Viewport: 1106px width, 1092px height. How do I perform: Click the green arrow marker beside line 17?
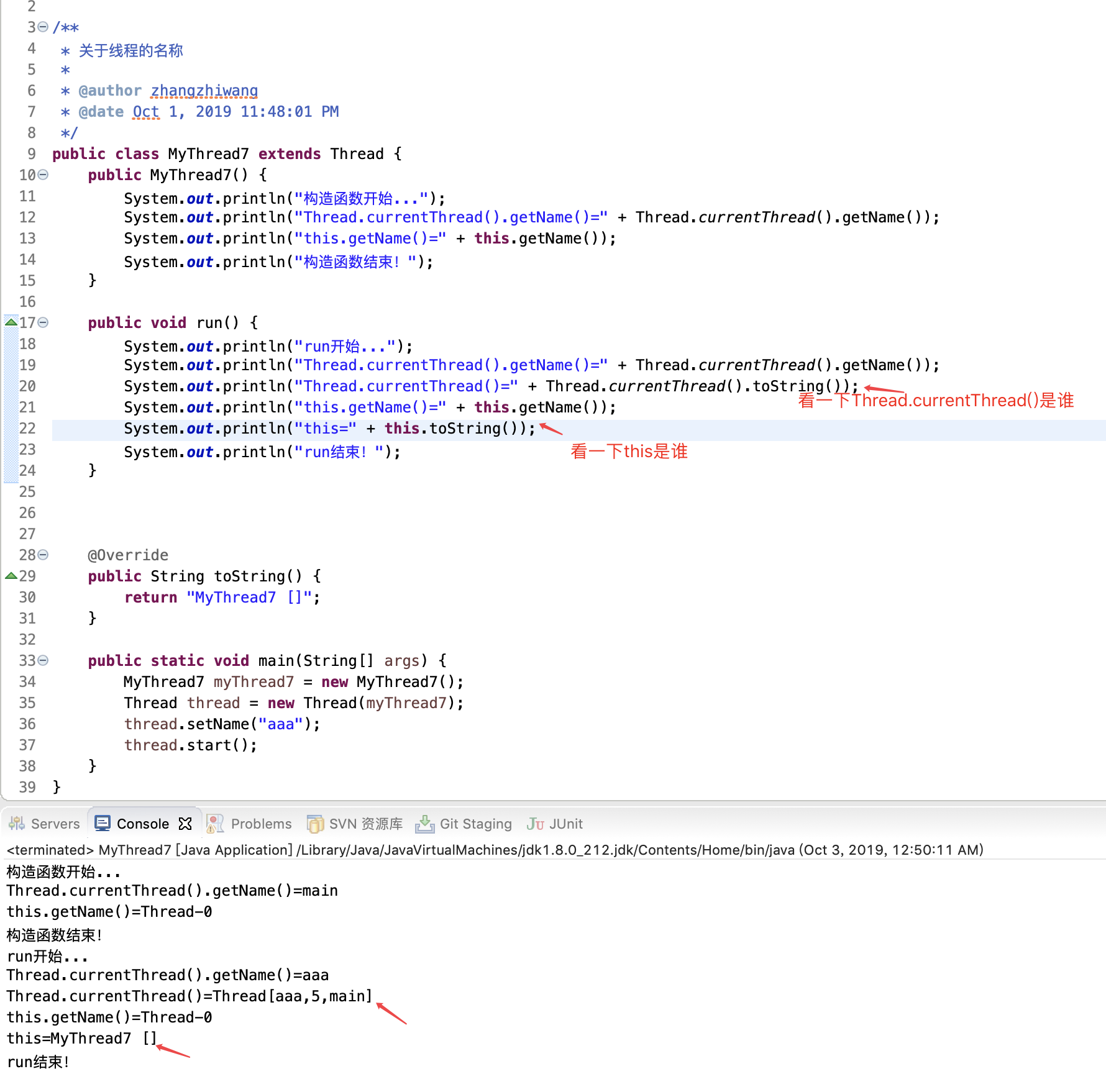tap(11, 322)
